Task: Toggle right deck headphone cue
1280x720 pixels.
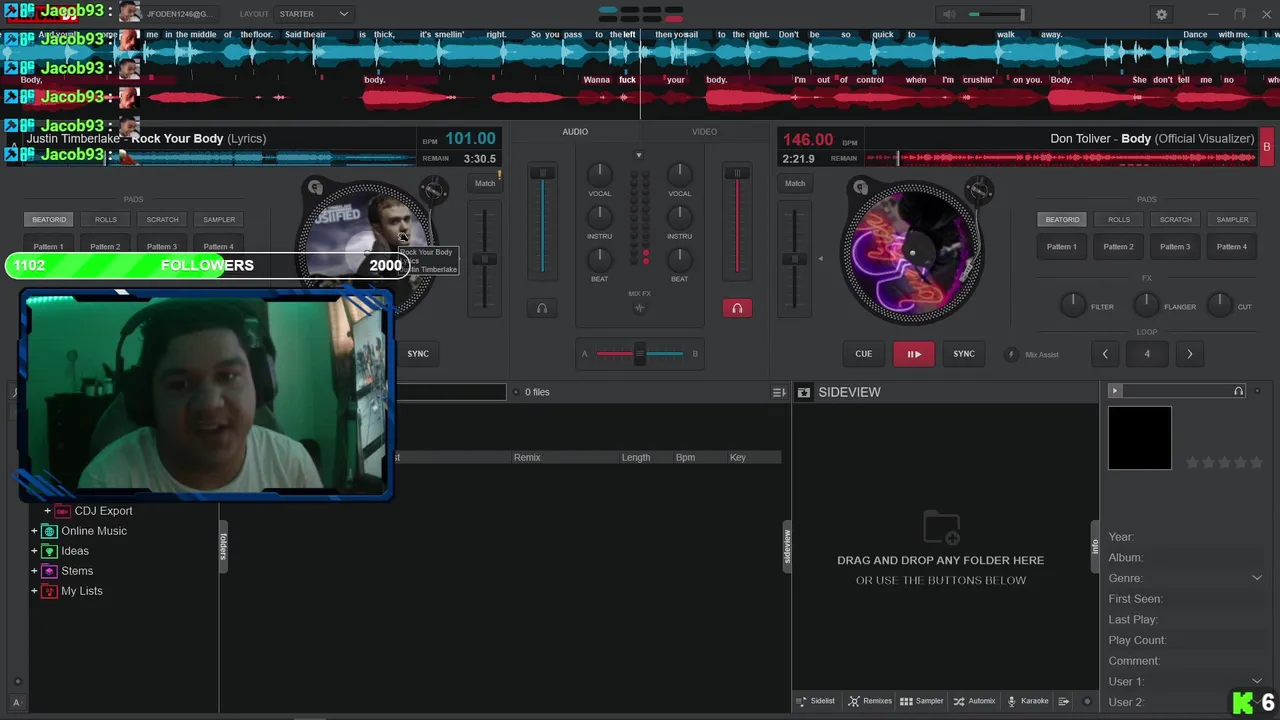Action: tap(737, 308)
